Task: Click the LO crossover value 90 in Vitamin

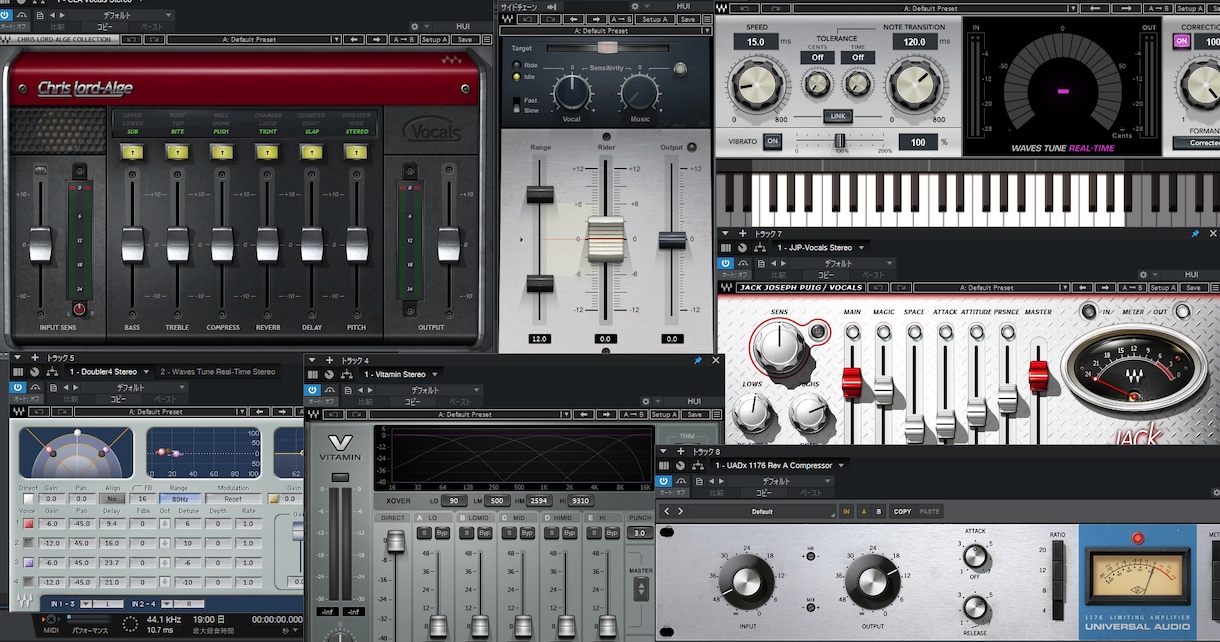Action: [454, 500]
